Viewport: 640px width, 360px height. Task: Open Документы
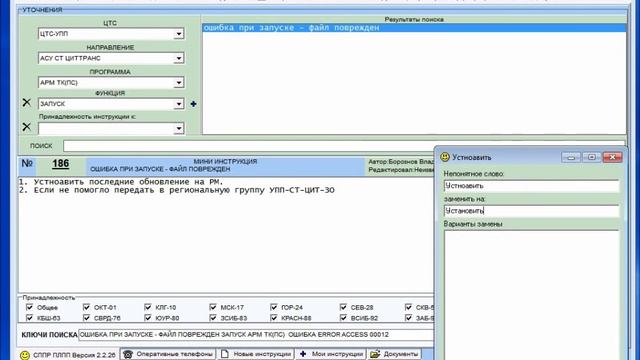394,354
